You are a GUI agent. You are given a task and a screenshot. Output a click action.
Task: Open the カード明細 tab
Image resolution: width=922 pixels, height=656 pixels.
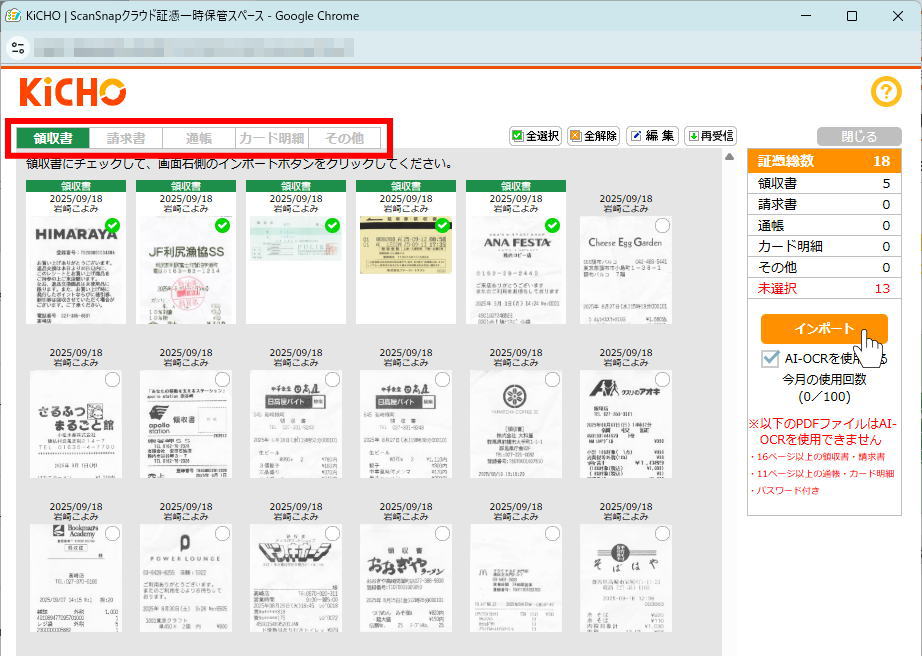pyautogui.click(x=271, y=138)
